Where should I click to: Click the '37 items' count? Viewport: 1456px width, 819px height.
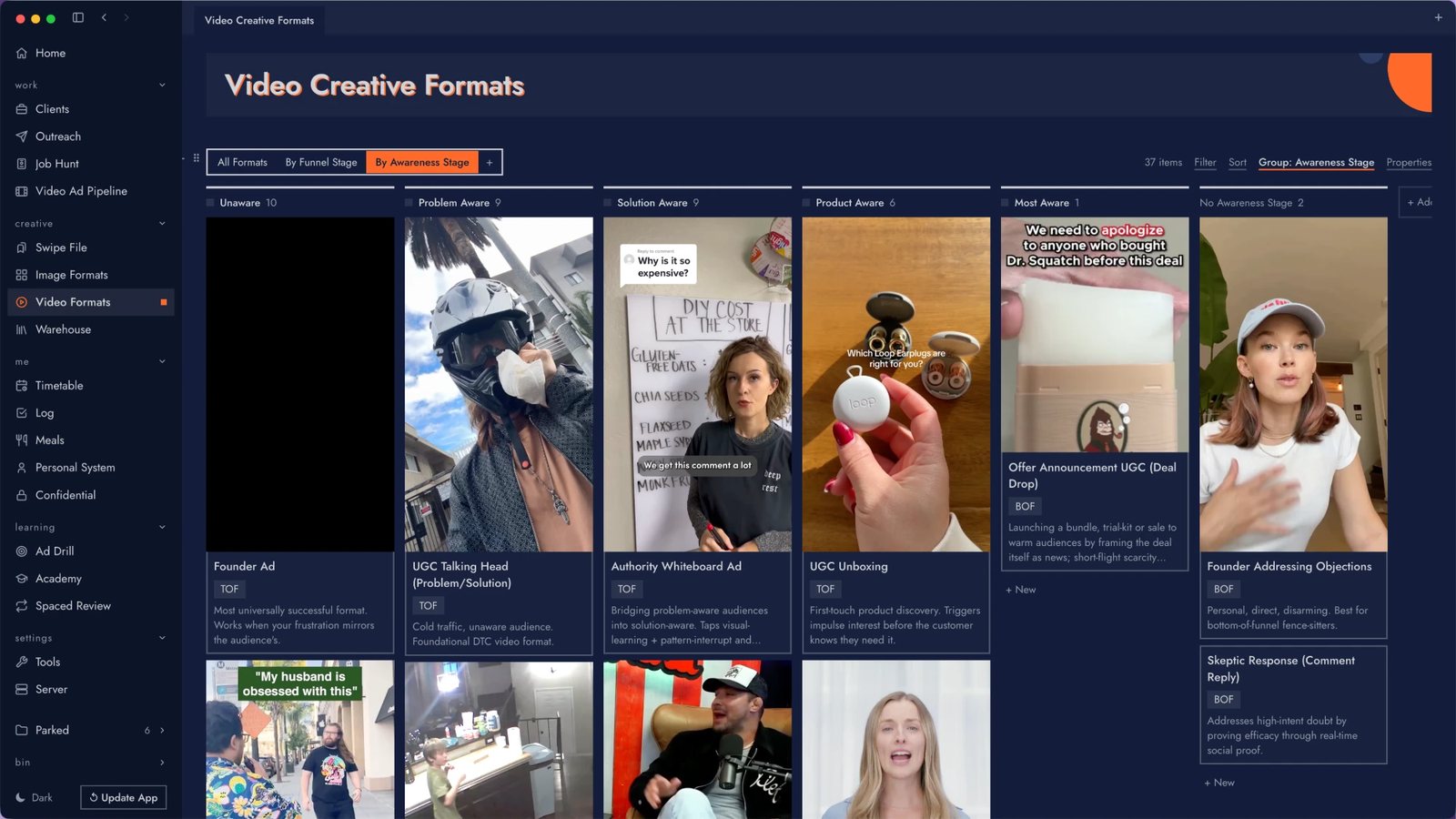[x=1163, y=162]
